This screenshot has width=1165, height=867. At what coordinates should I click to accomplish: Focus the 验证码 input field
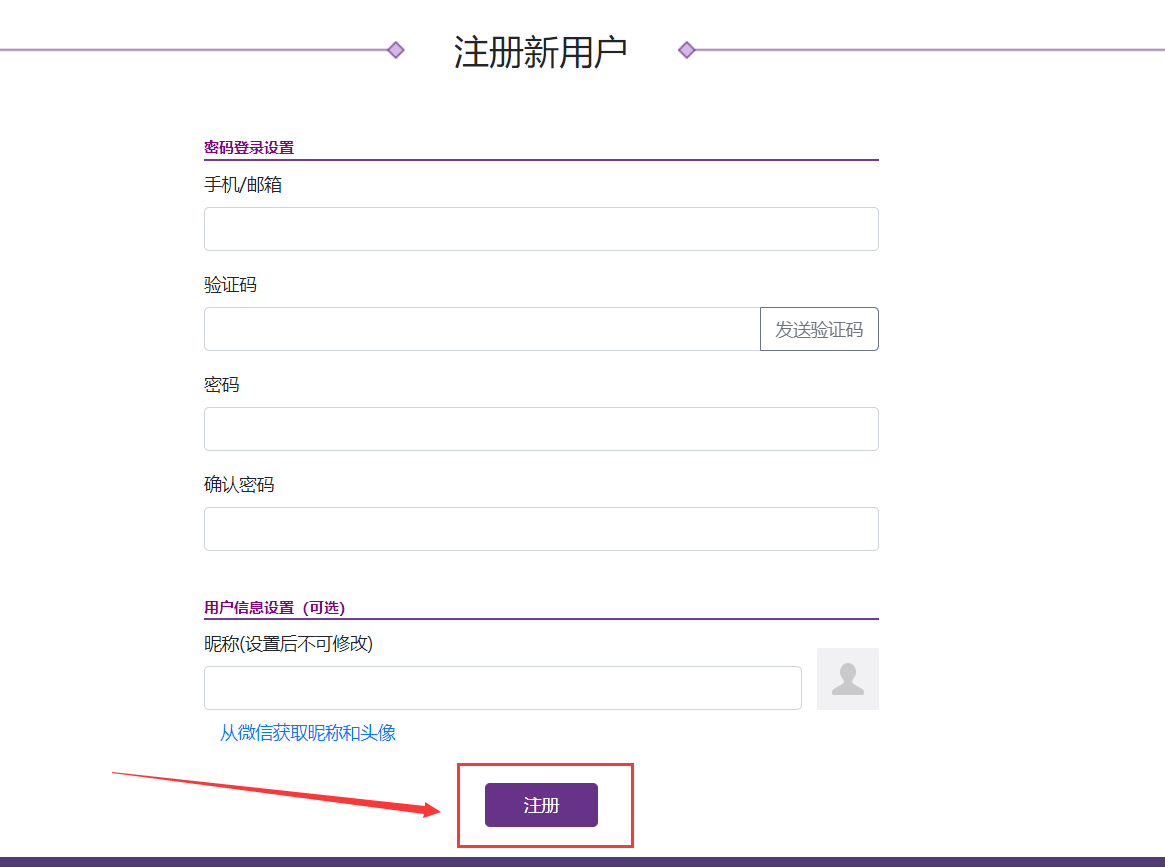click(482, 329)
